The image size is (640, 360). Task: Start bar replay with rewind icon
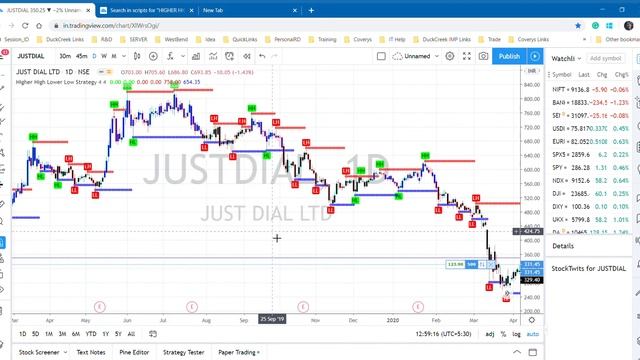(247, 56)
